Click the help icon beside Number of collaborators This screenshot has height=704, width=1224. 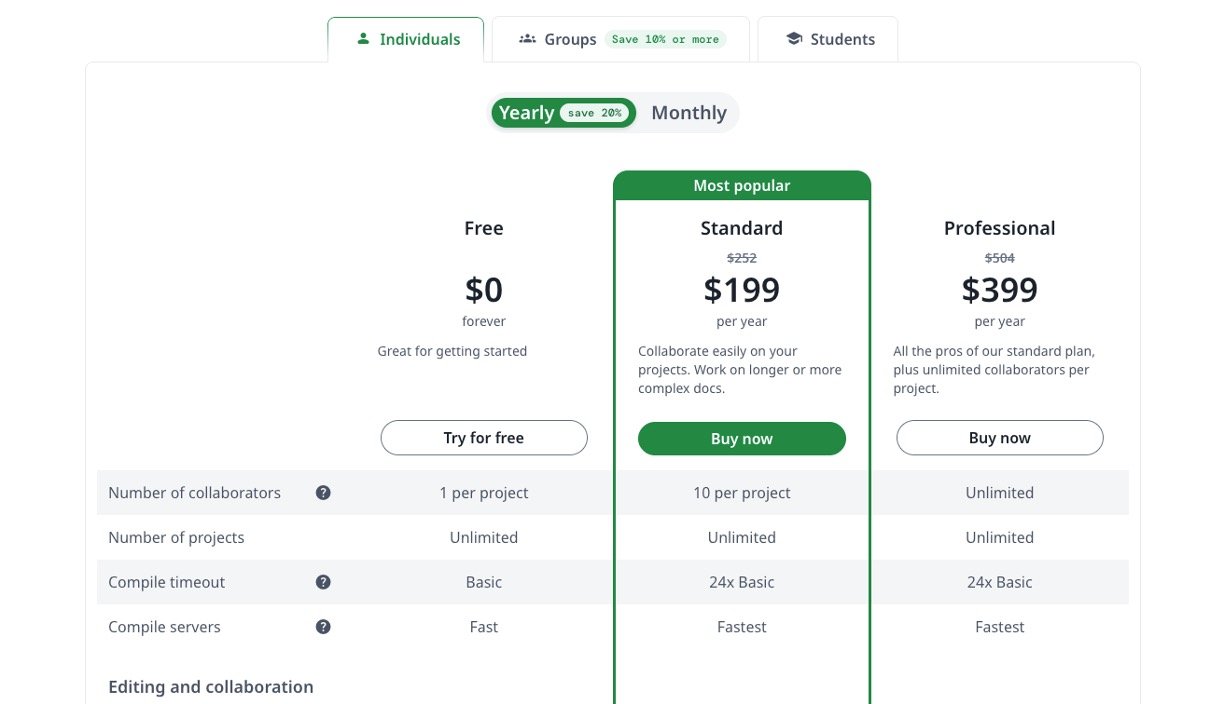point(323,493)
